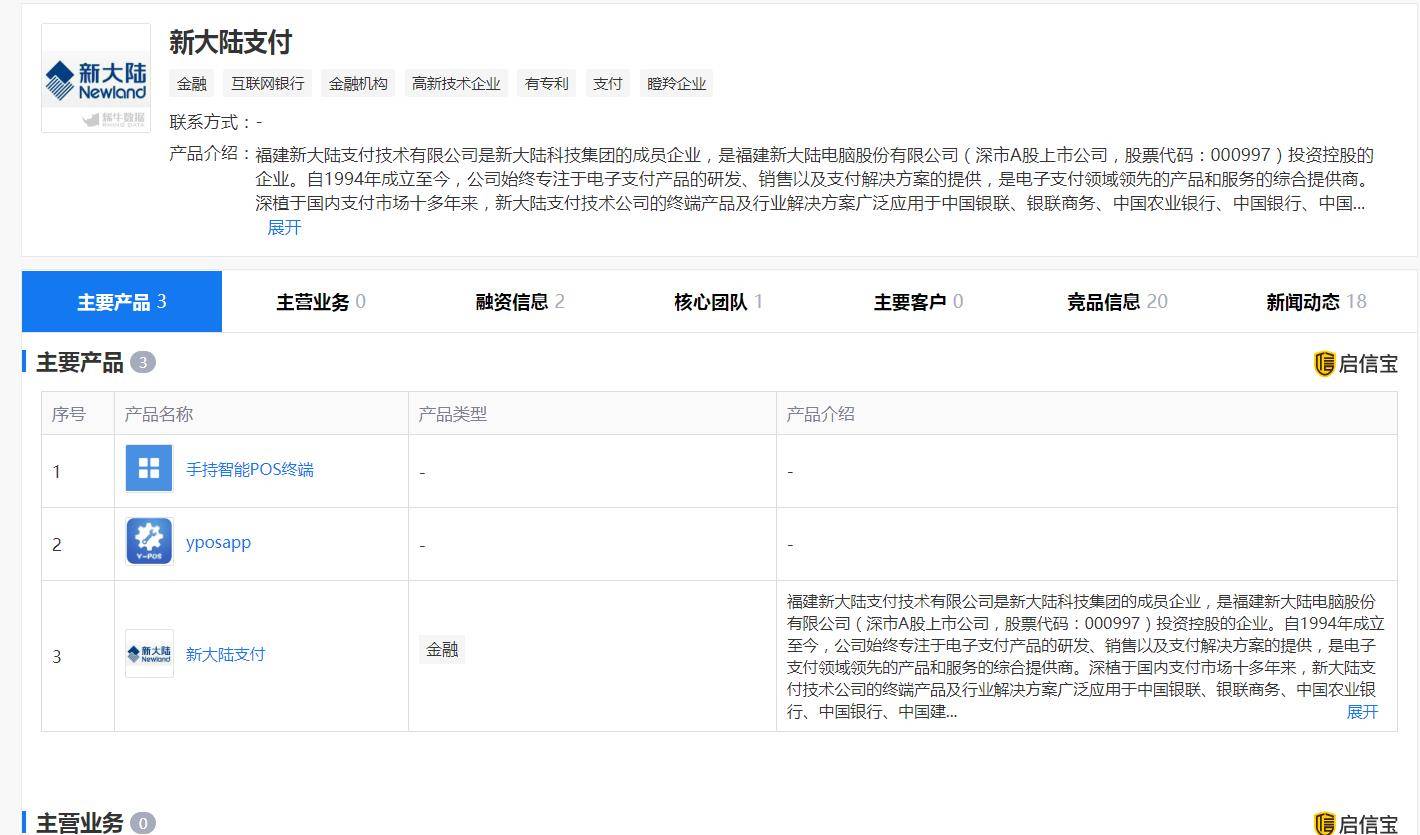This screenshot has height=835, width=1420.
Task: Open the 手持智能POS终端 product link
Action: coord(250,469)
